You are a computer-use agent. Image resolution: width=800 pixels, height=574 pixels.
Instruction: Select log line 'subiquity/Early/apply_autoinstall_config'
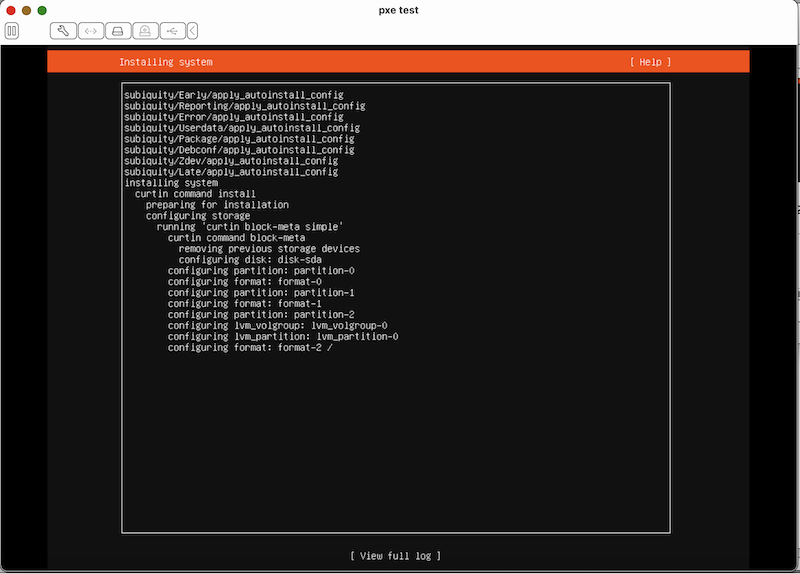tap(234, 95)
